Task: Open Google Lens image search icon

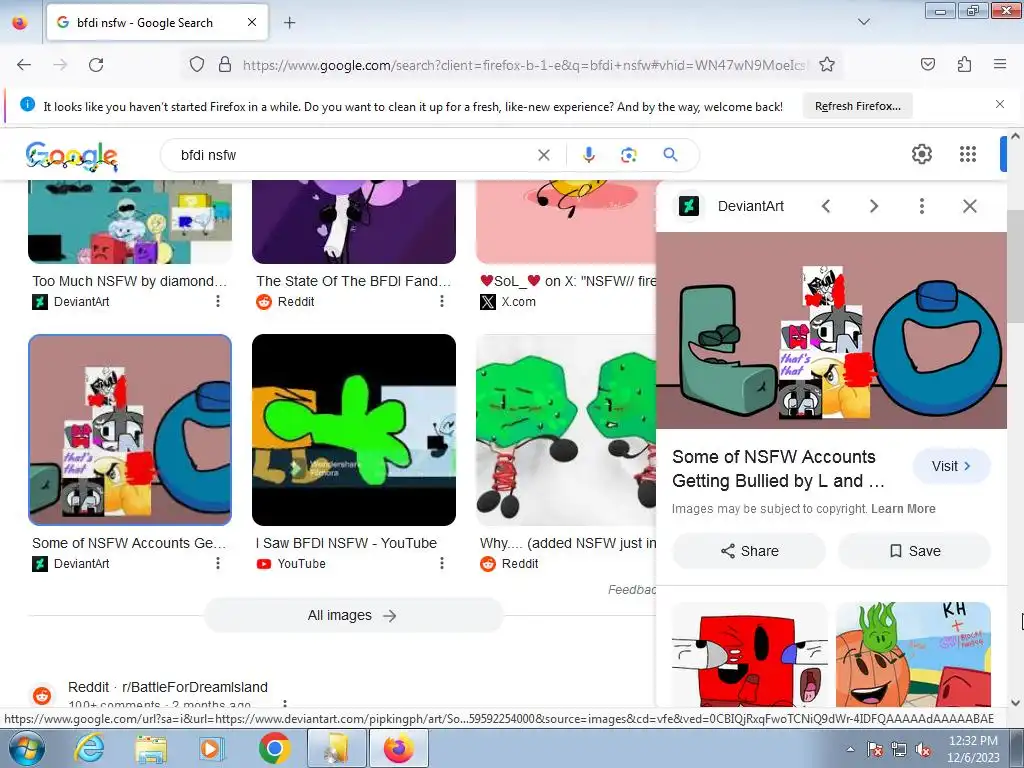Action: click(x=628, y=155)
